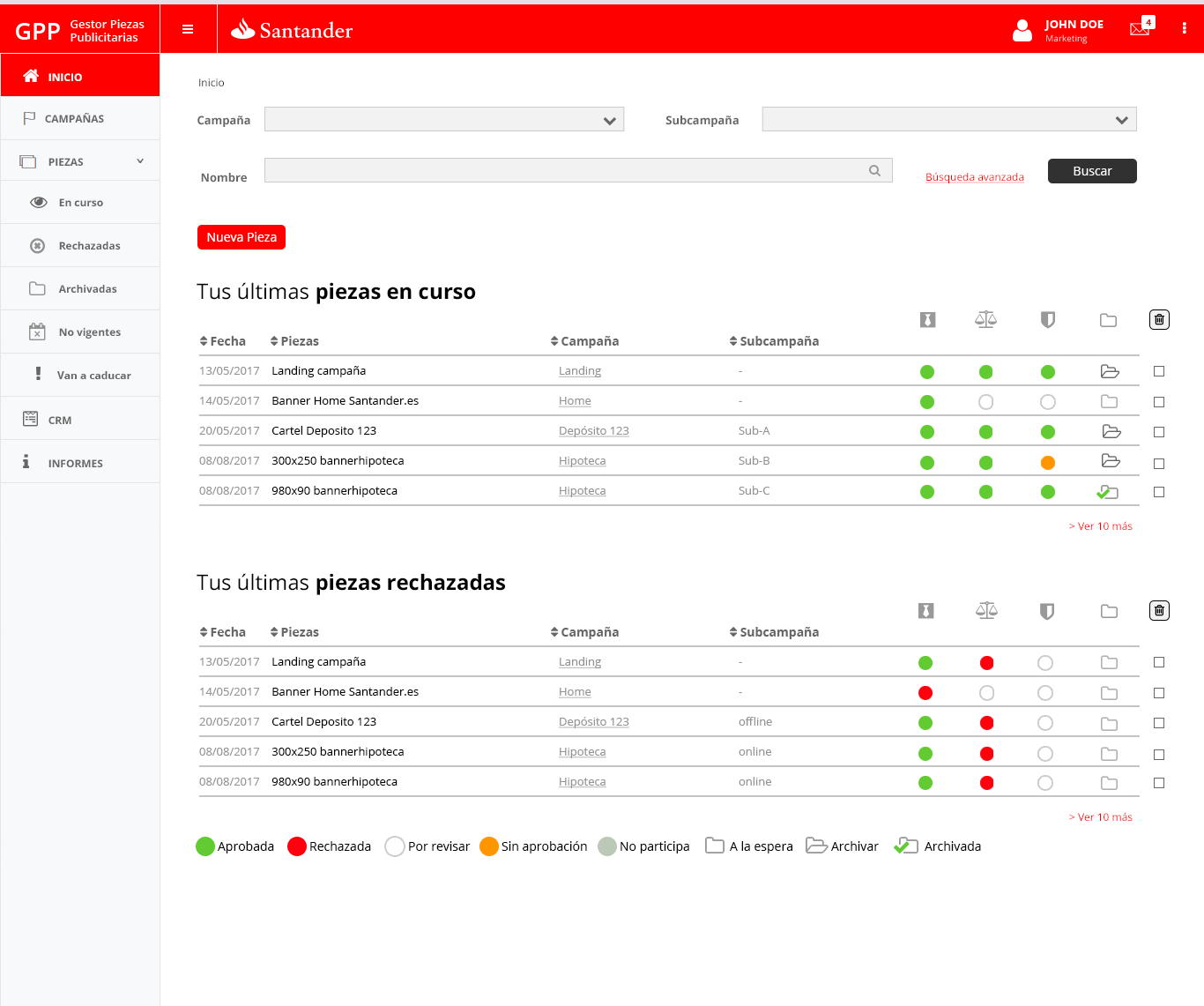This screenshot has height=1006, width=1204.
Task: Click the tie column icon in piezas rechazadas
Action: tap(925, 611)
